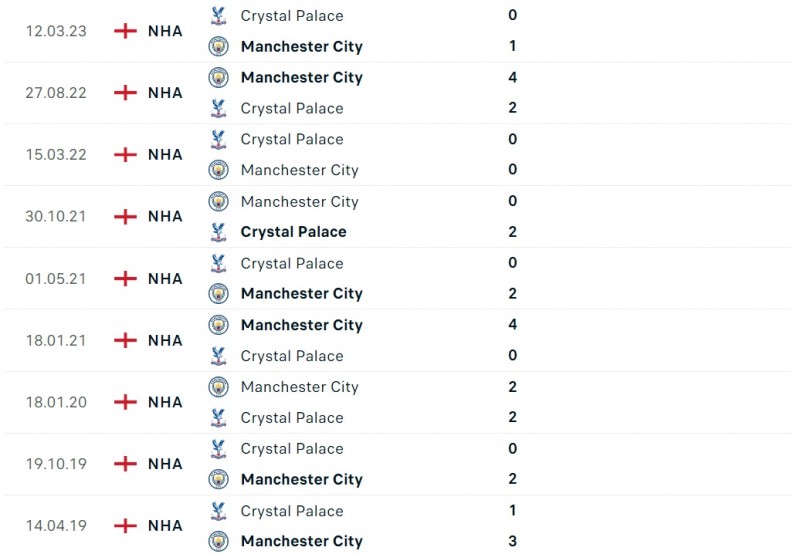This screenshot has width=800, height=554.
Task: Click Manchester City score 3 in 14.04.19 match
Action: click(x=513, y=541)
